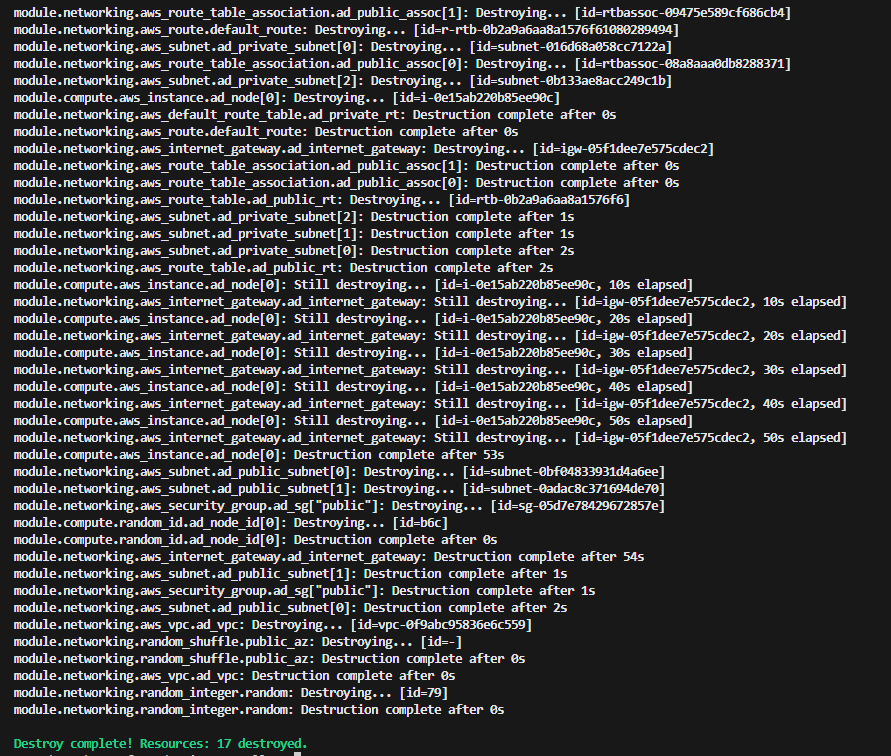Click the ad_public_rt 'Destruction complete after 2s' line

point(284,268)
